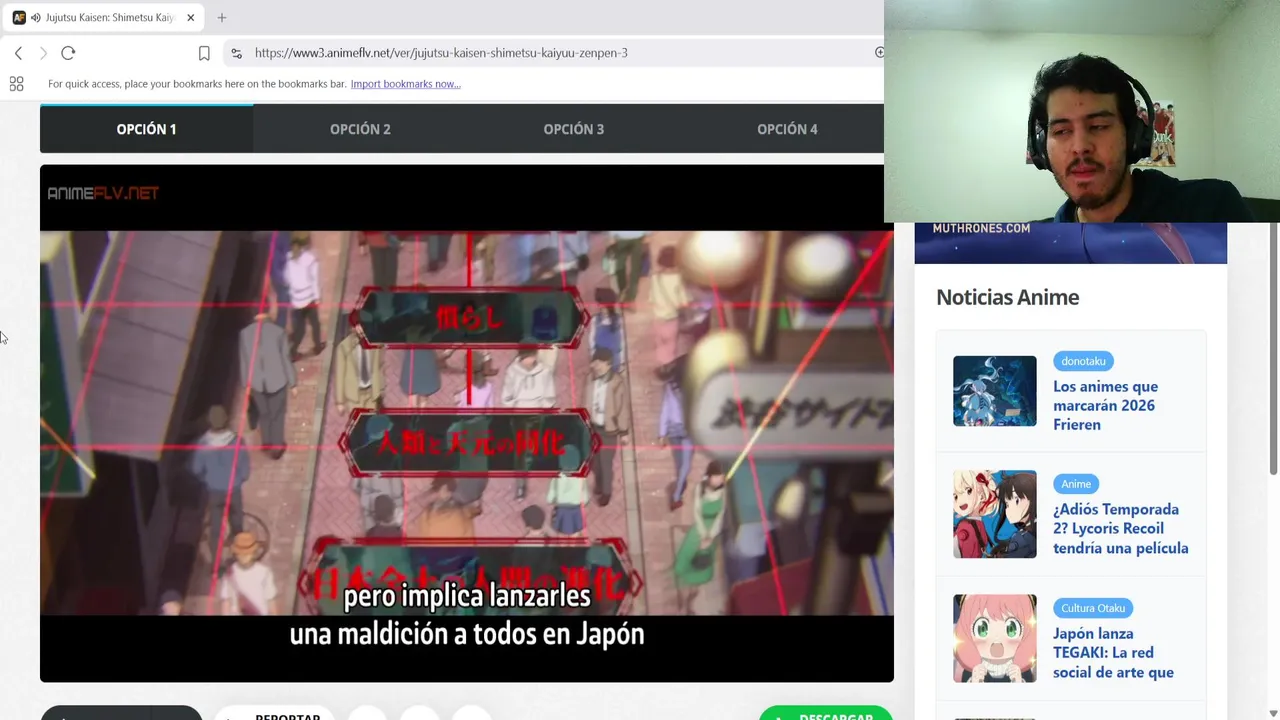Viewport: 1280px width, 720px height.
Task: Click the anime video player frame
Action: [466, 424]
